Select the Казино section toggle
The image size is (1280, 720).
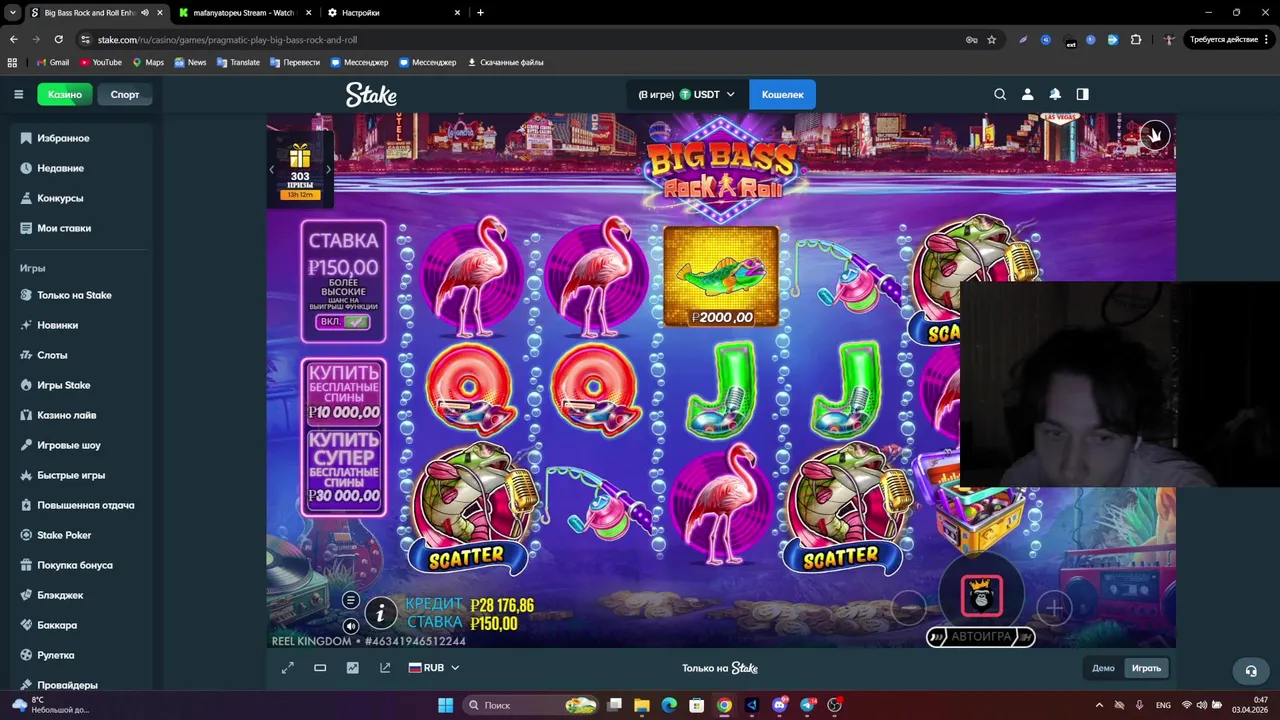(65, 94)
